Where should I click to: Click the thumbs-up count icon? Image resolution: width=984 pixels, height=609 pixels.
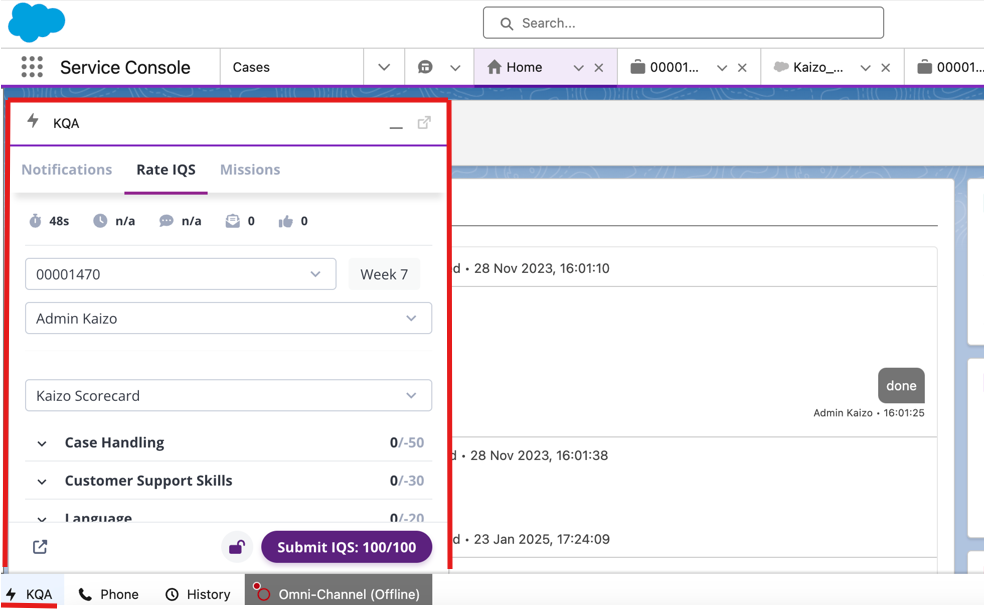(286, 221)
